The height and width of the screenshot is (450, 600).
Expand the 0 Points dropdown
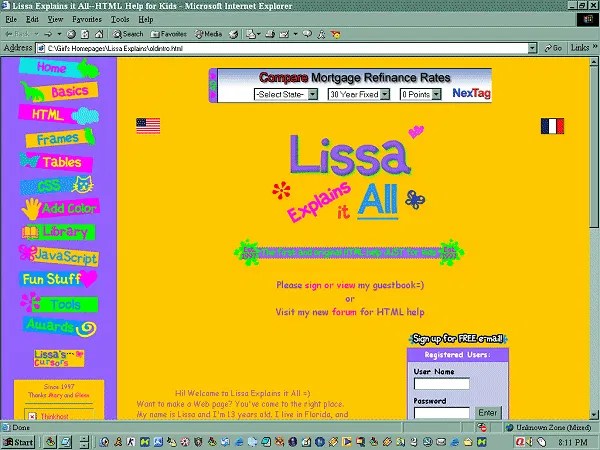pyautogui.click(x=421, y=94)
